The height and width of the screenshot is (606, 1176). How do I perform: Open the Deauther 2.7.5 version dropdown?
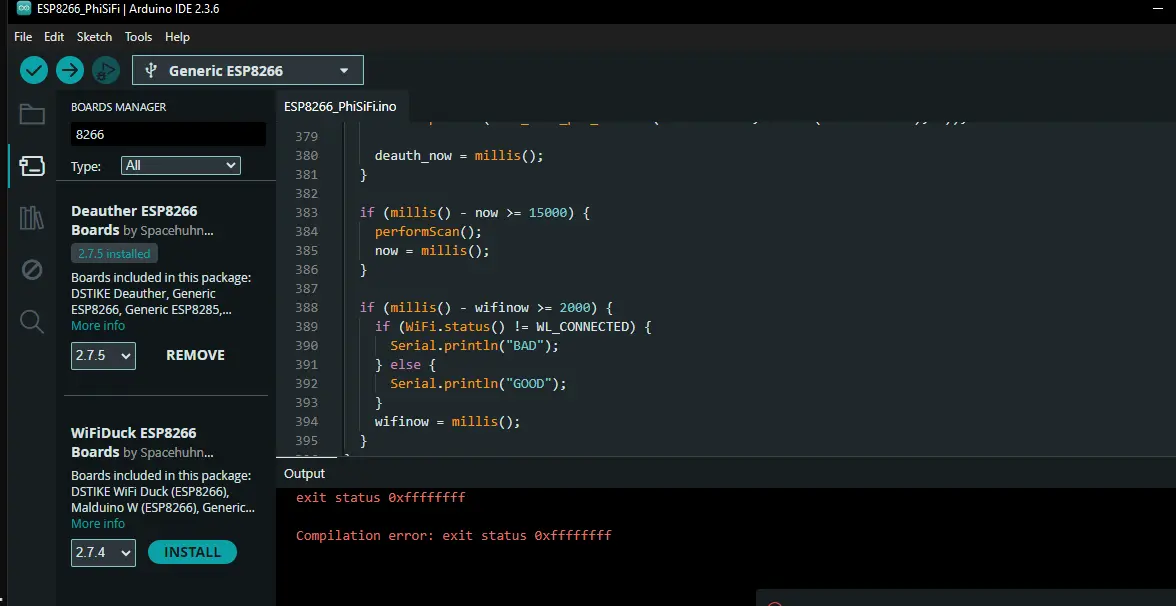click(x=104, y=356)
